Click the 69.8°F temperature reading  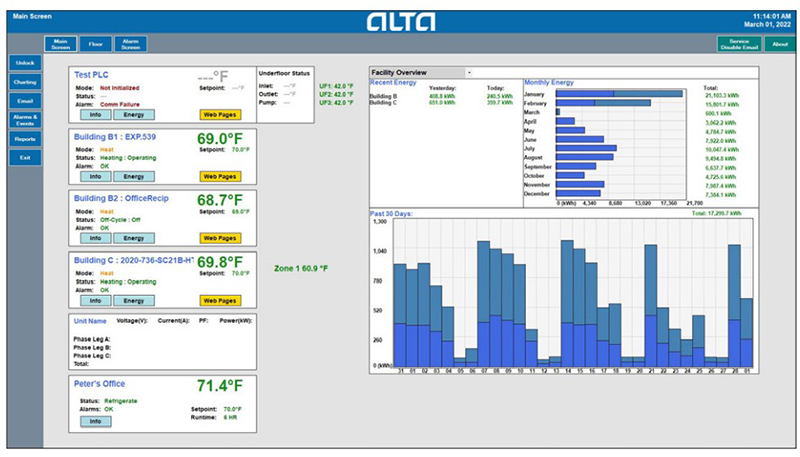220,262
